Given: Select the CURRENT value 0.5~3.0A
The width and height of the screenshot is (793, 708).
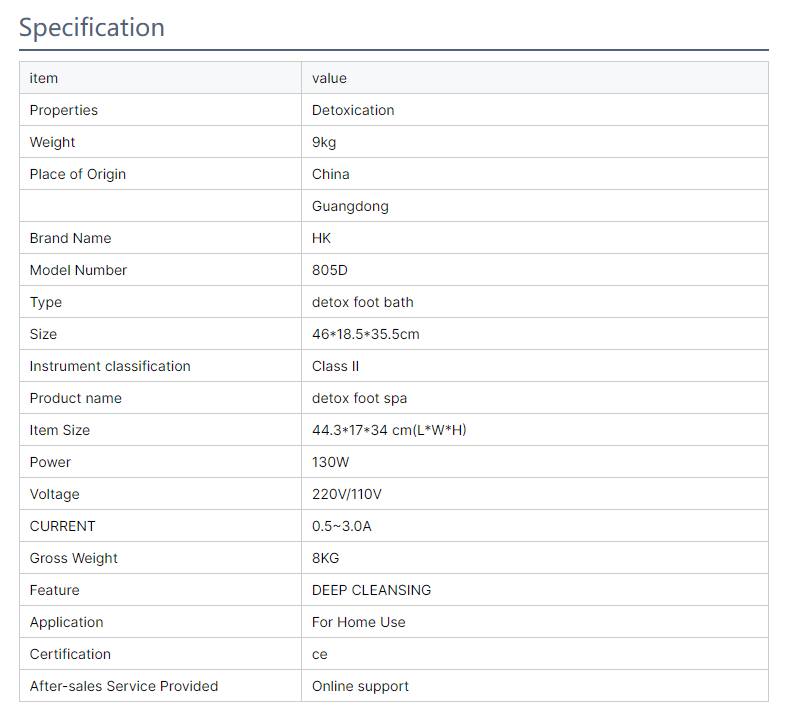Looking at the screenshot, I should (x=341, y=526).
